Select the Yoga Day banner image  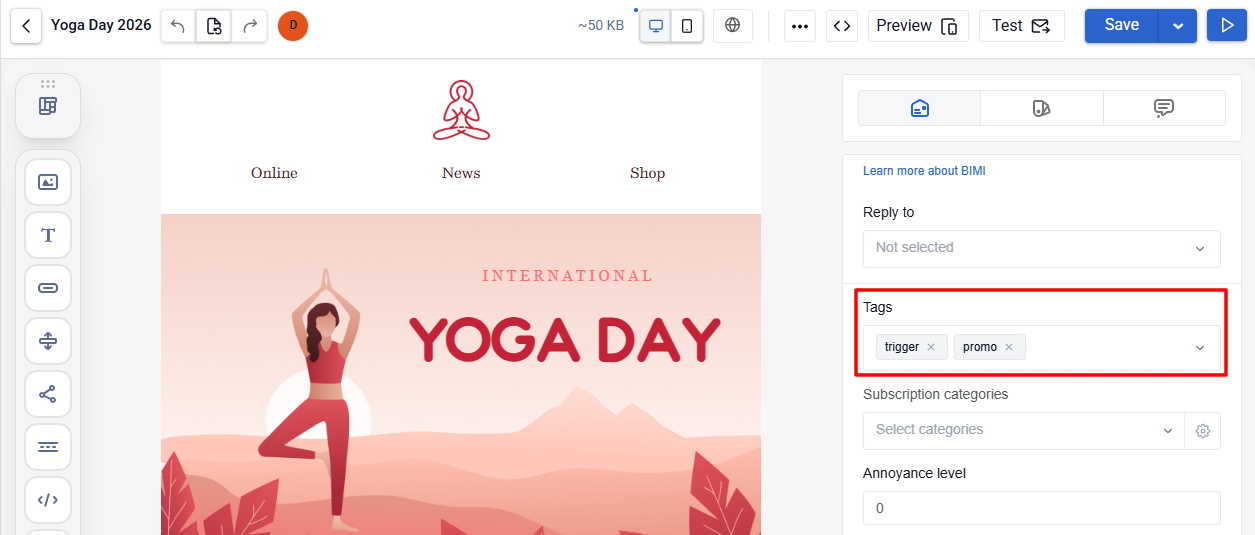(x=461, y=374)
